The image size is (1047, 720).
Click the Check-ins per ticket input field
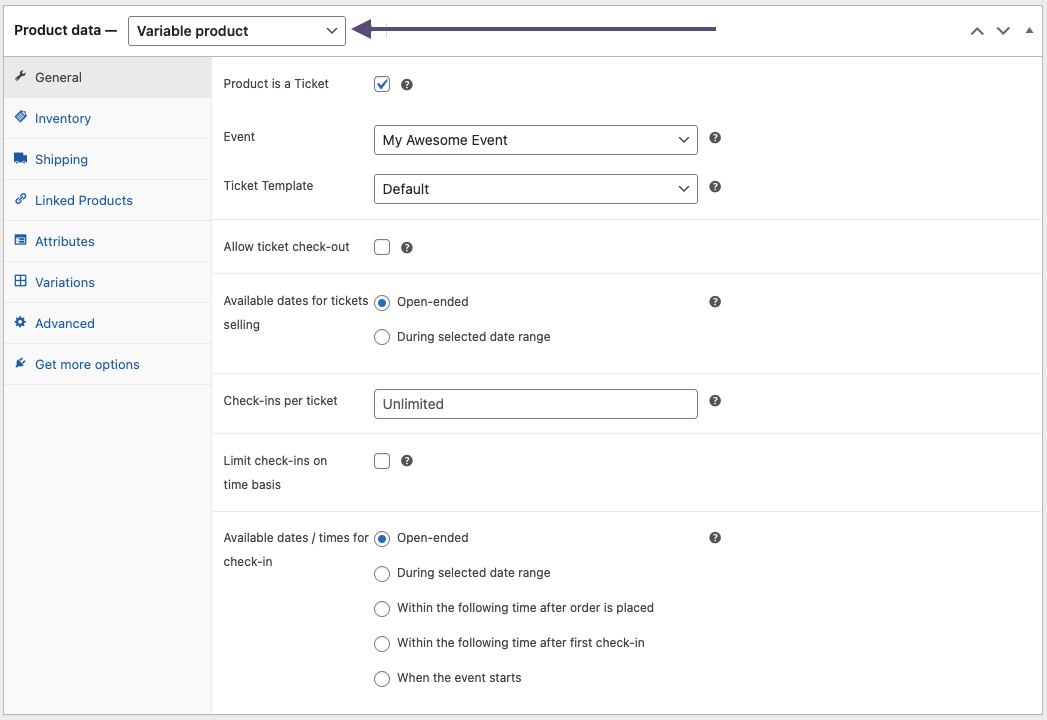pyautogui.click(x=535, y=404)
